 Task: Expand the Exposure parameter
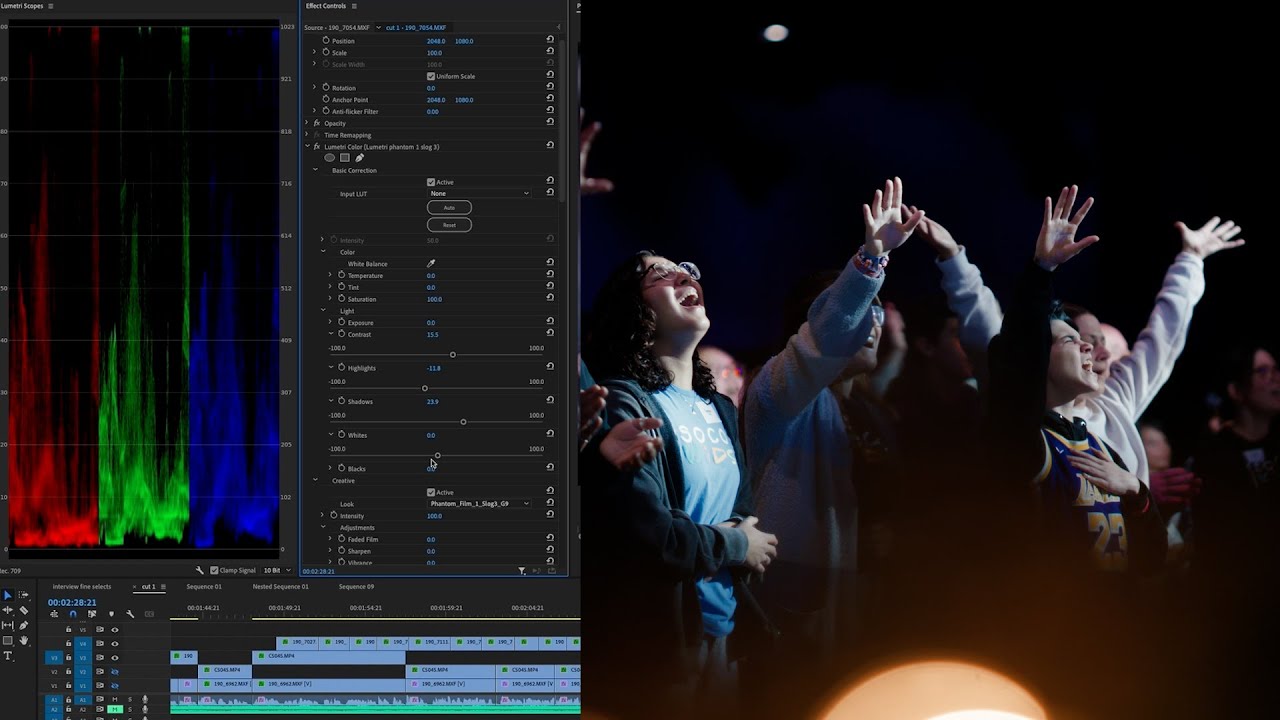point(330,322)
